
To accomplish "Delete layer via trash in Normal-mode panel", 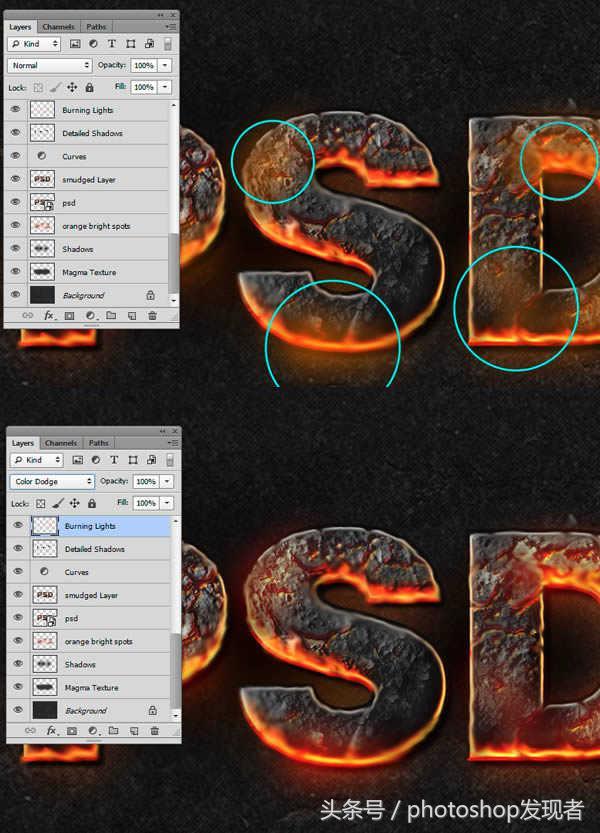I will point(153,316).
